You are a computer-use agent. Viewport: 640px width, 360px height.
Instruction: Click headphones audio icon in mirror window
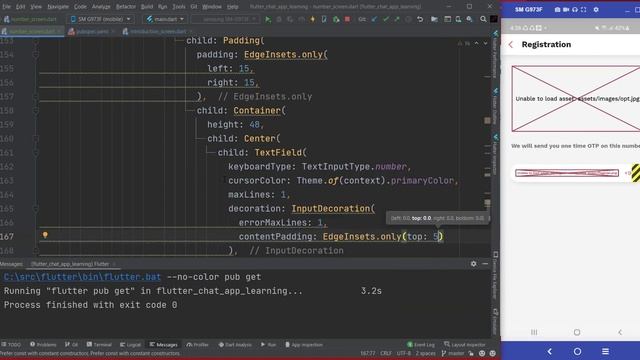pyautogui.click(x=575, y=9)
